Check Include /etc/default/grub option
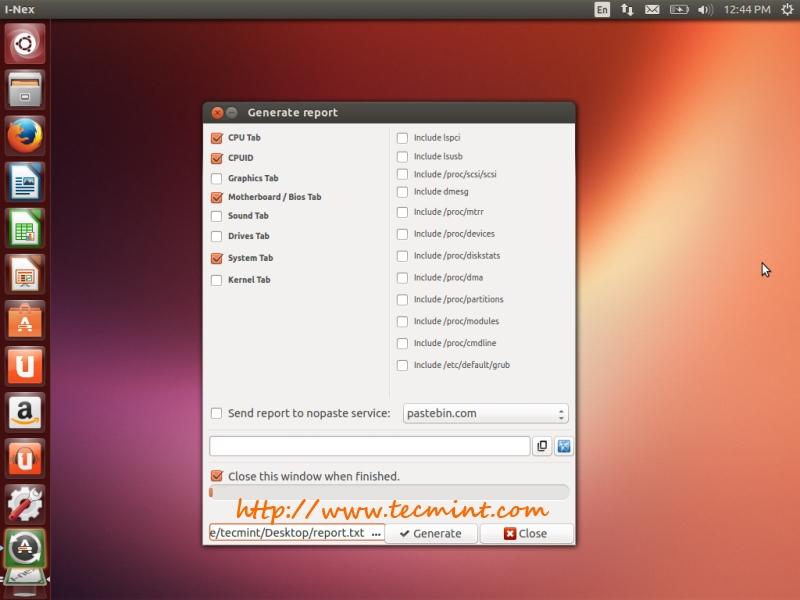Image resolution: width=800 pixels, height=600 pixels. (x=403, y=365)
